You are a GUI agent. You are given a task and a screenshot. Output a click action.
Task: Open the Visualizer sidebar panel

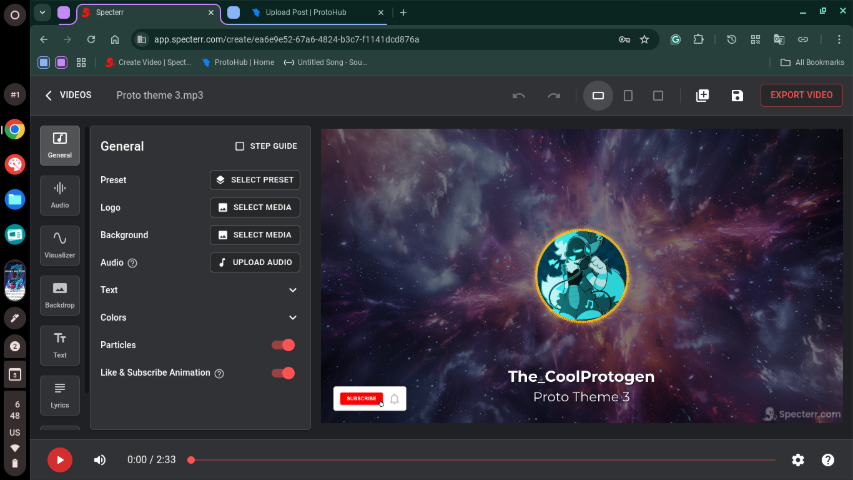(x=60, y=244)
